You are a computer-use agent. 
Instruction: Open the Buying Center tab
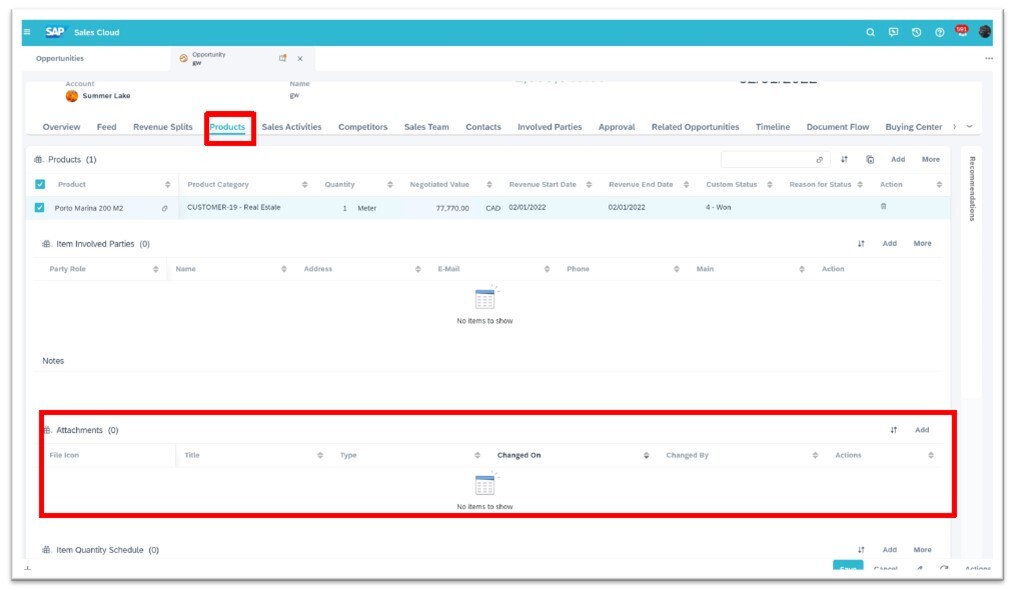coord(914,127)
